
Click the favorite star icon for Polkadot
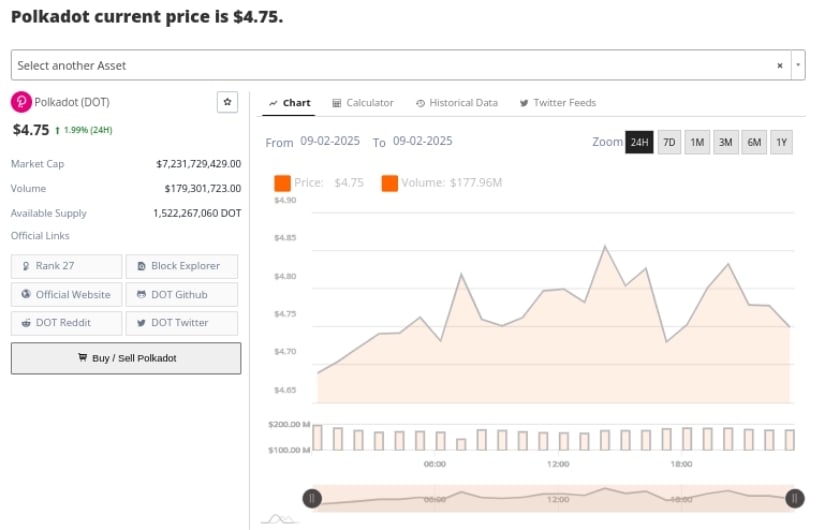(x=227, y=102)
